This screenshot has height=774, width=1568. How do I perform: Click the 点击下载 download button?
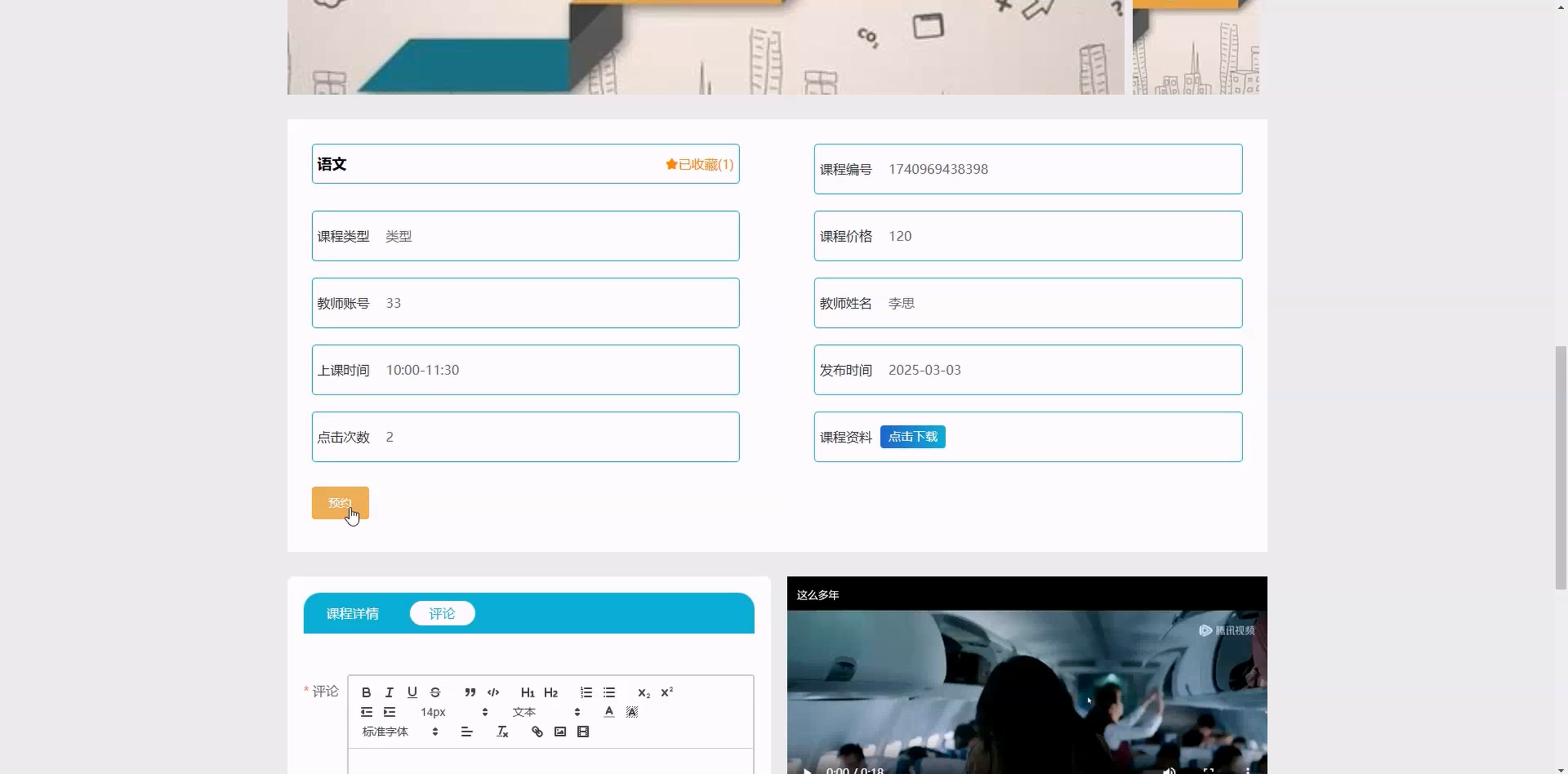tap(912, 437)
